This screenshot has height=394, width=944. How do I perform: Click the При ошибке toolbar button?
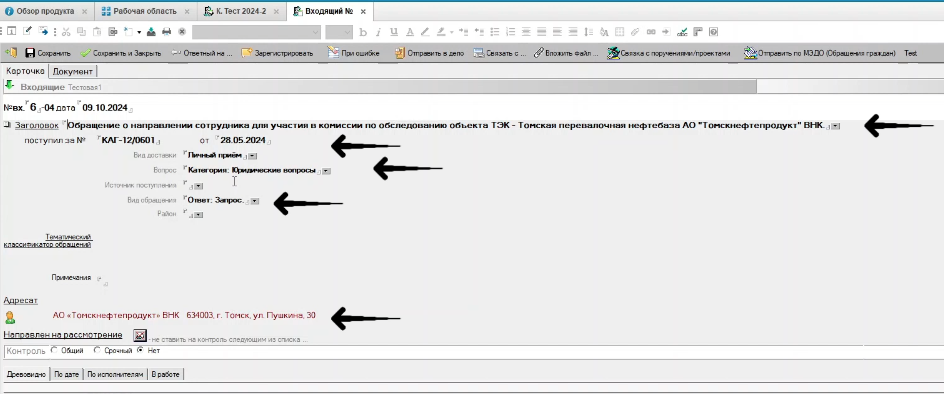coord(353,53)
